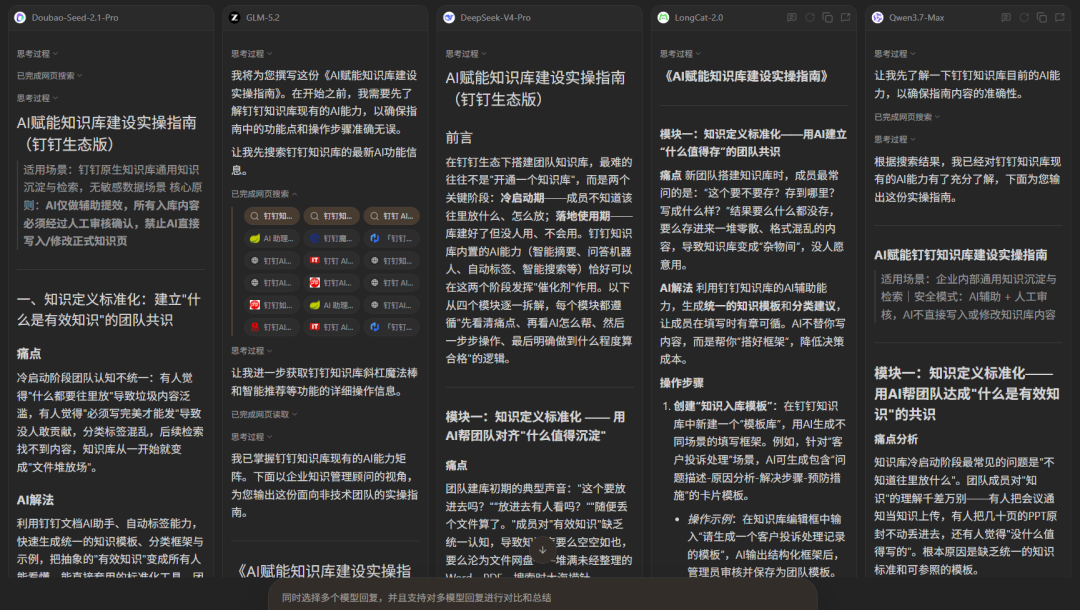Copy the Qwen3.7-Max response

click(x=1042, y=18)
